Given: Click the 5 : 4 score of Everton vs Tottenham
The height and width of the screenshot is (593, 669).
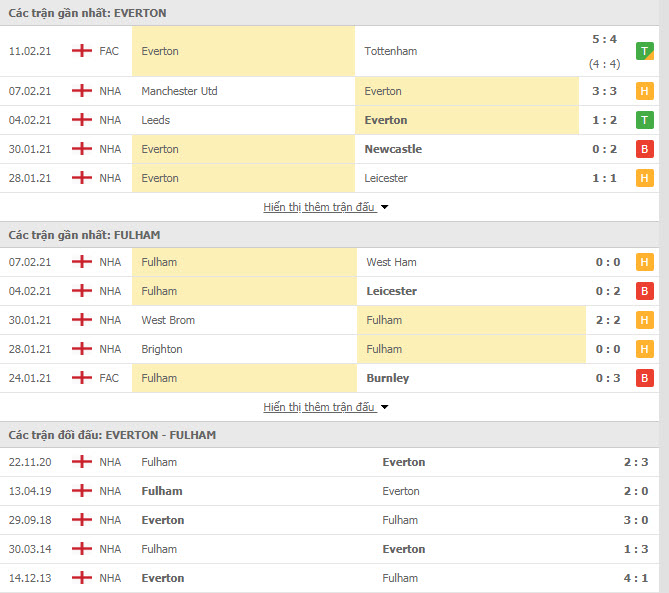Looking at the screenshot, I should (x=604, y=40).
